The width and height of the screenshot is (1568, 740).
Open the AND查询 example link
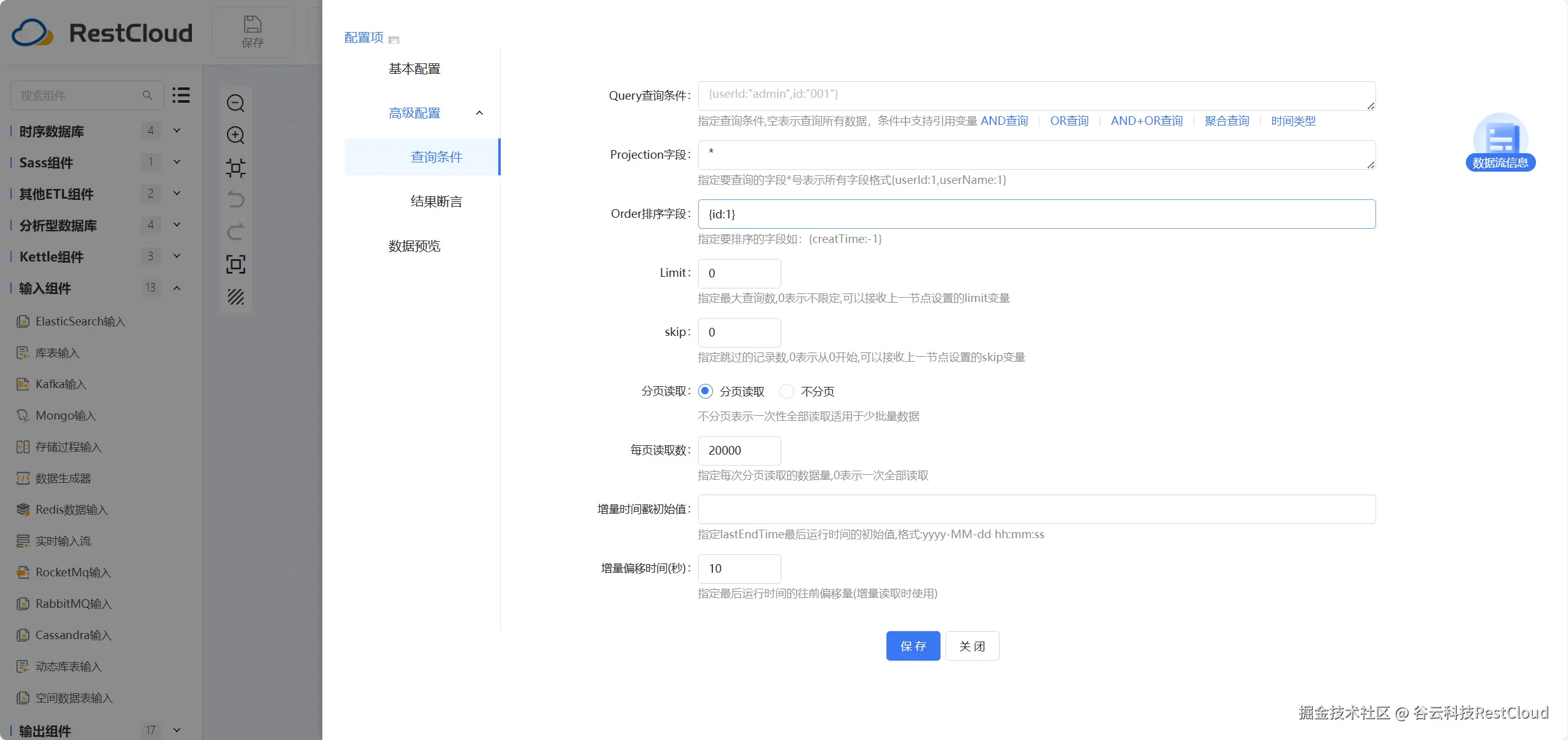pos(1004,121)
